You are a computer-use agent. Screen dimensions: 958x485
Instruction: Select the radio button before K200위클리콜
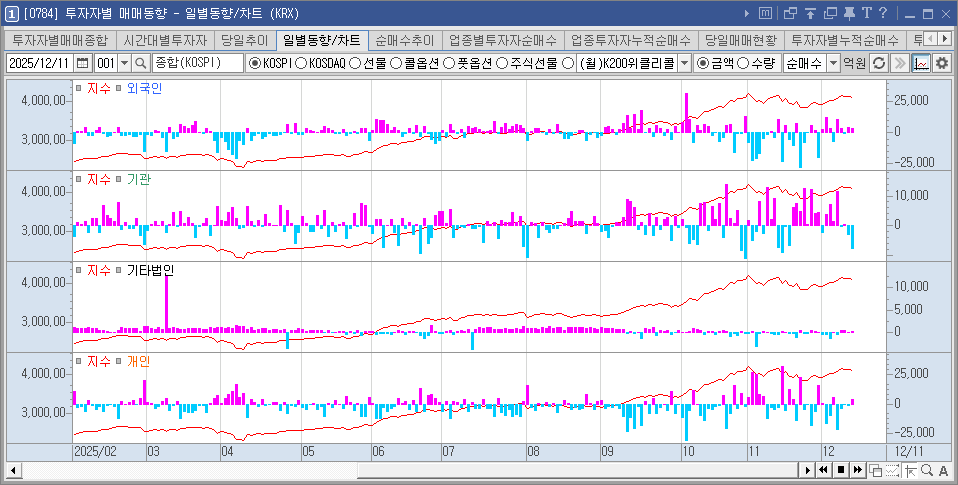pyautogui.click(x=568, y=63)
